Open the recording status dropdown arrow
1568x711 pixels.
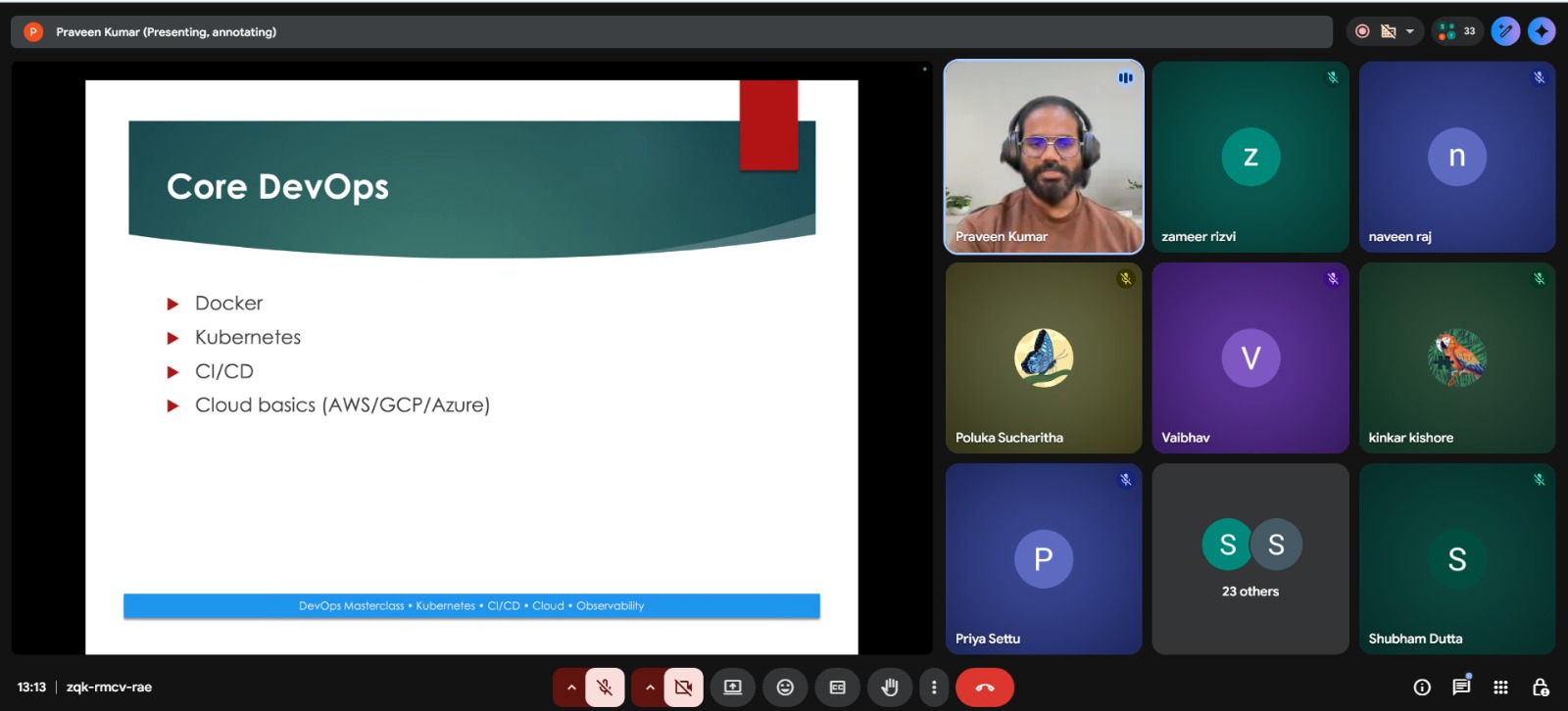pos(1410,31)
